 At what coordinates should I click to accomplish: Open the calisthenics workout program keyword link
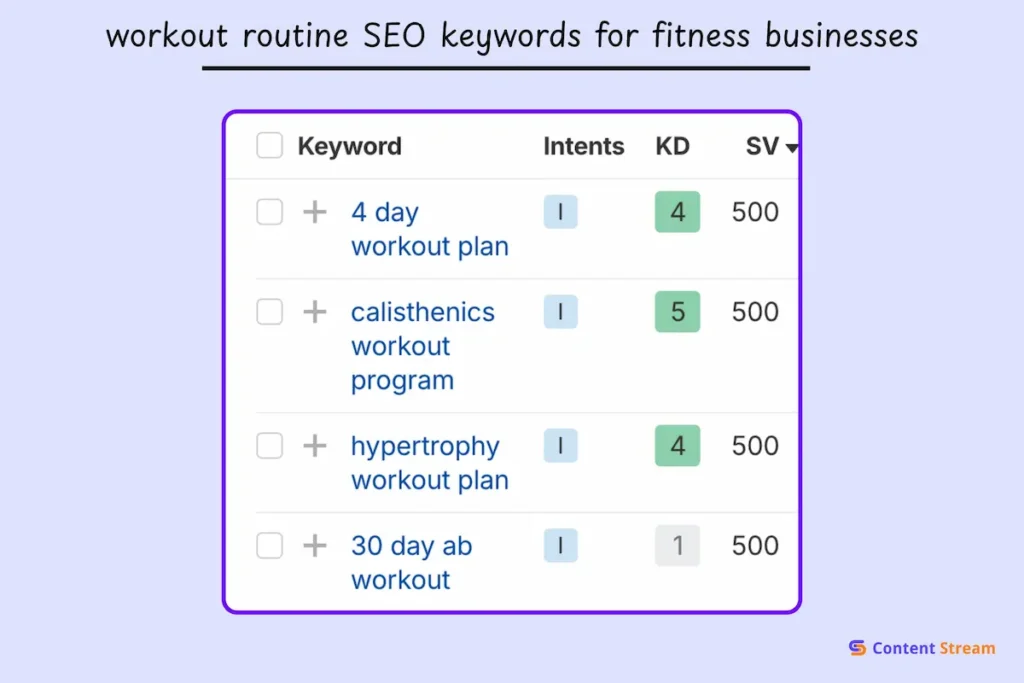coord(420,346)
